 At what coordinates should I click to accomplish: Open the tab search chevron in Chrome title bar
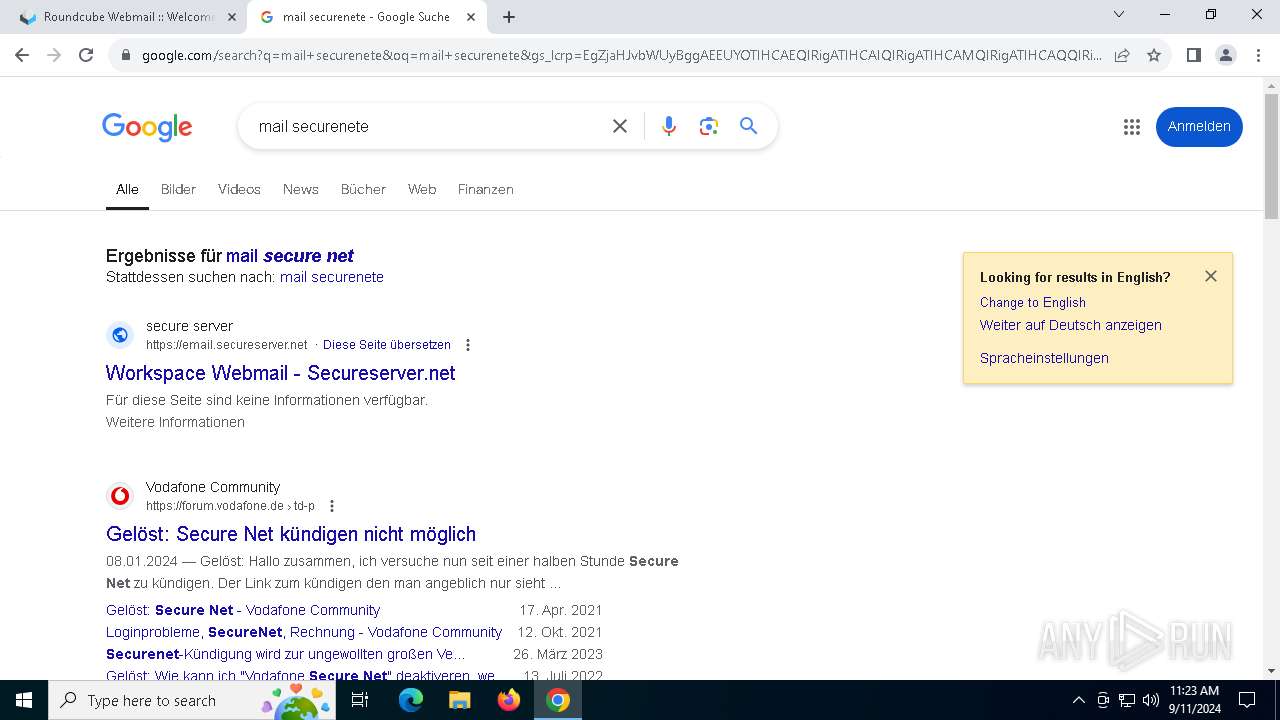coord(1119,14)
